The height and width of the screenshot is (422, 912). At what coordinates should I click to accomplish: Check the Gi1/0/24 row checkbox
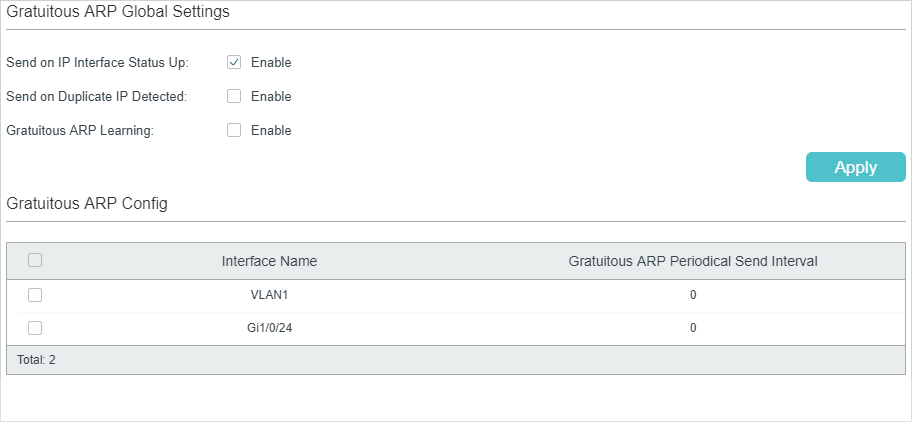tap(35, 328)
